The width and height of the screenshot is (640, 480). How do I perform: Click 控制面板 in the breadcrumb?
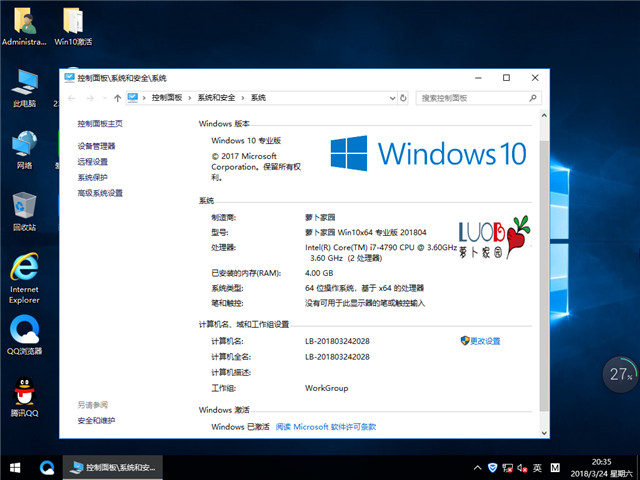[167, 98]
